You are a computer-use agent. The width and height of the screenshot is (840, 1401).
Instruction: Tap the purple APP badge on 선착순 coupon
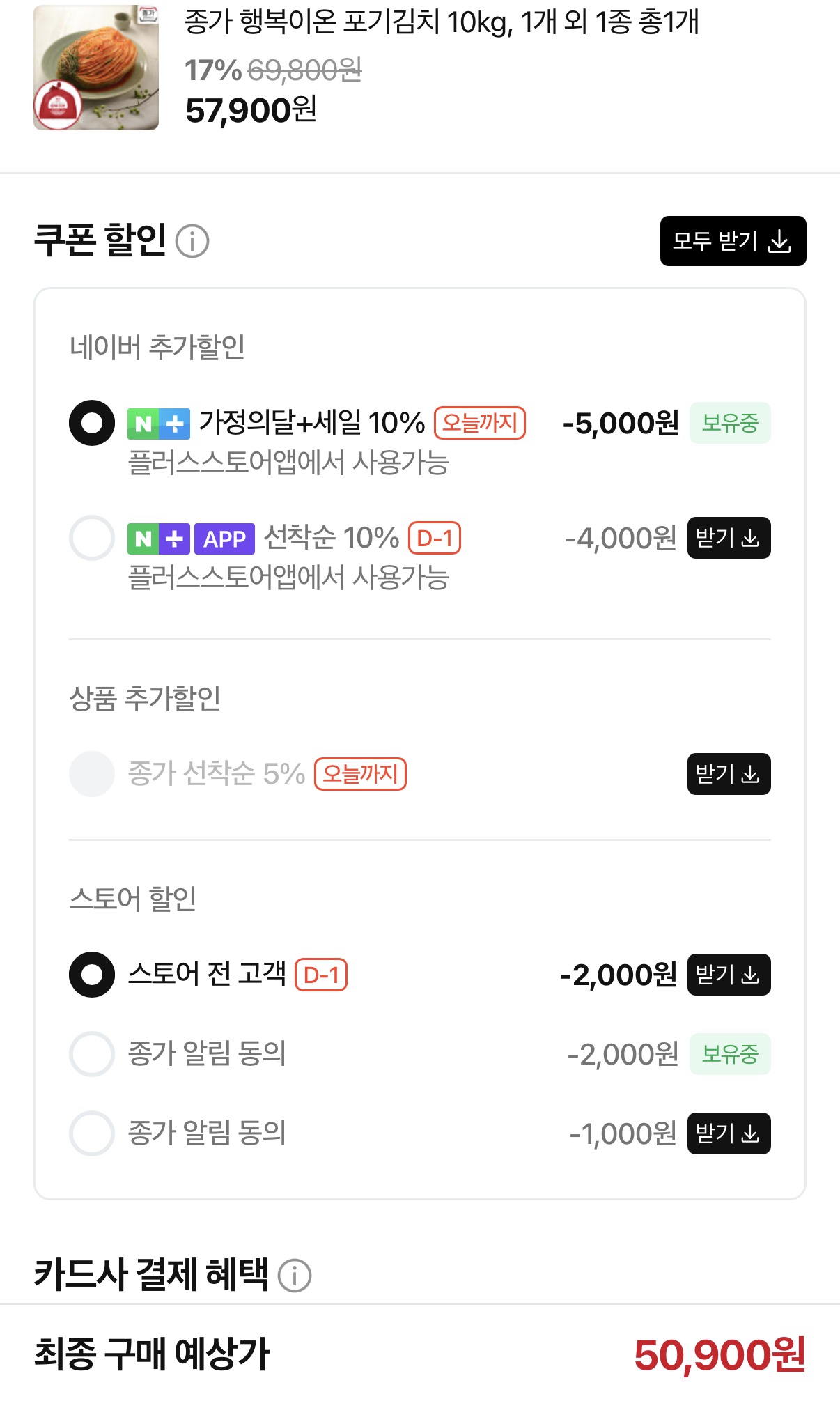click(x=224, y=539)
